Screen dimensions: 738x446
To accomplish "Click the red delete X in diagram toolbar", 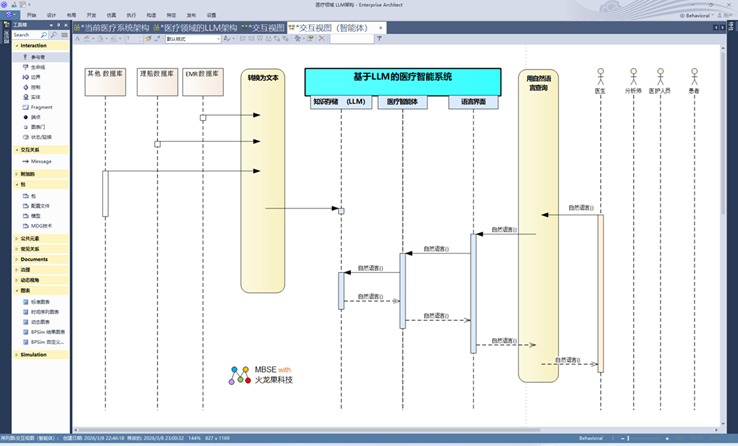I will tap(320, 38).
